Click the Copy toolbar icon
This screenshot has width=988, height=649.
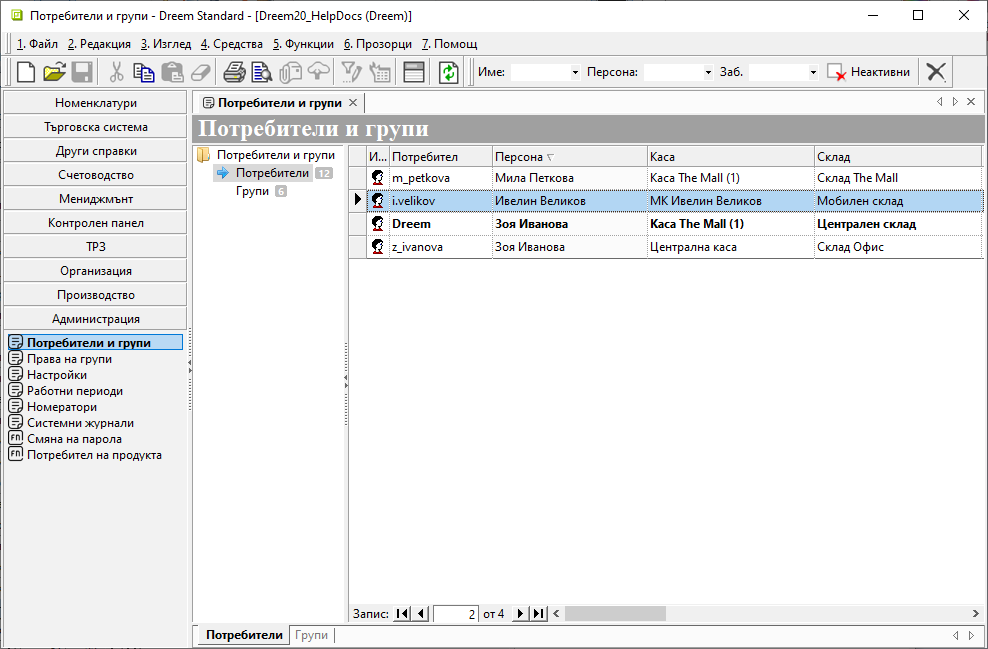[x=144, y=72]
